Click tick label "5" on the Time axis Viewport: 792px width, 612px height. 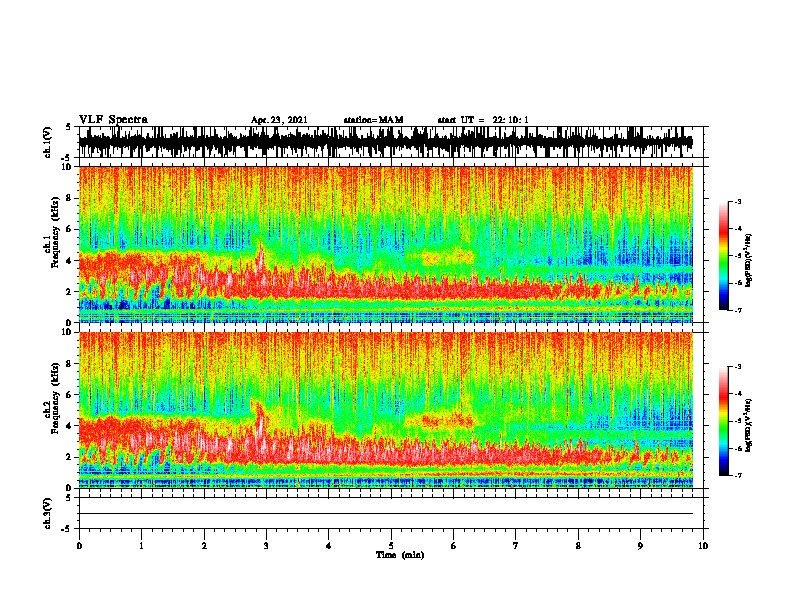click(391, 546)
